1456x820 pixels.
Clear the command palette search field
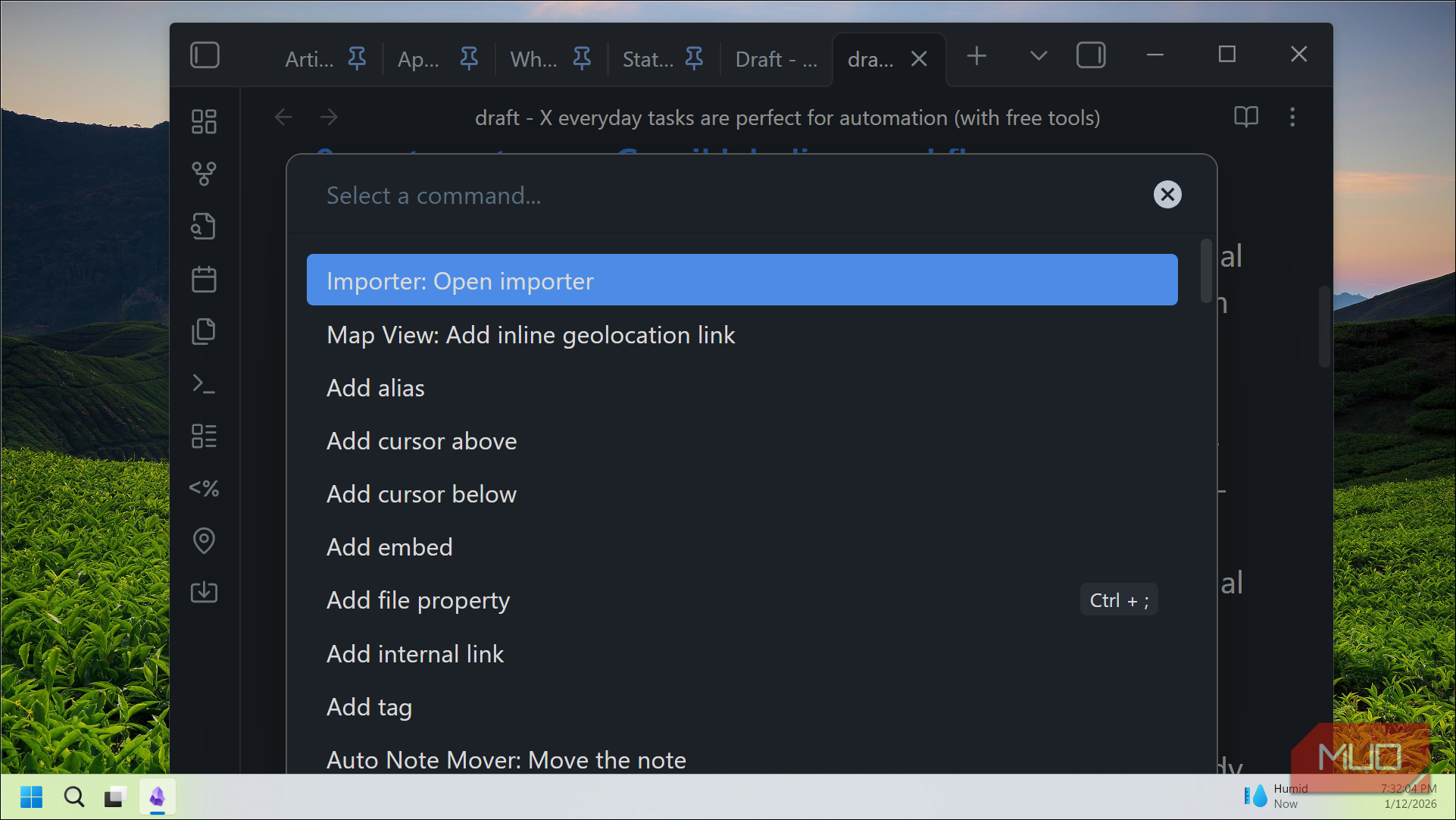1167,195
